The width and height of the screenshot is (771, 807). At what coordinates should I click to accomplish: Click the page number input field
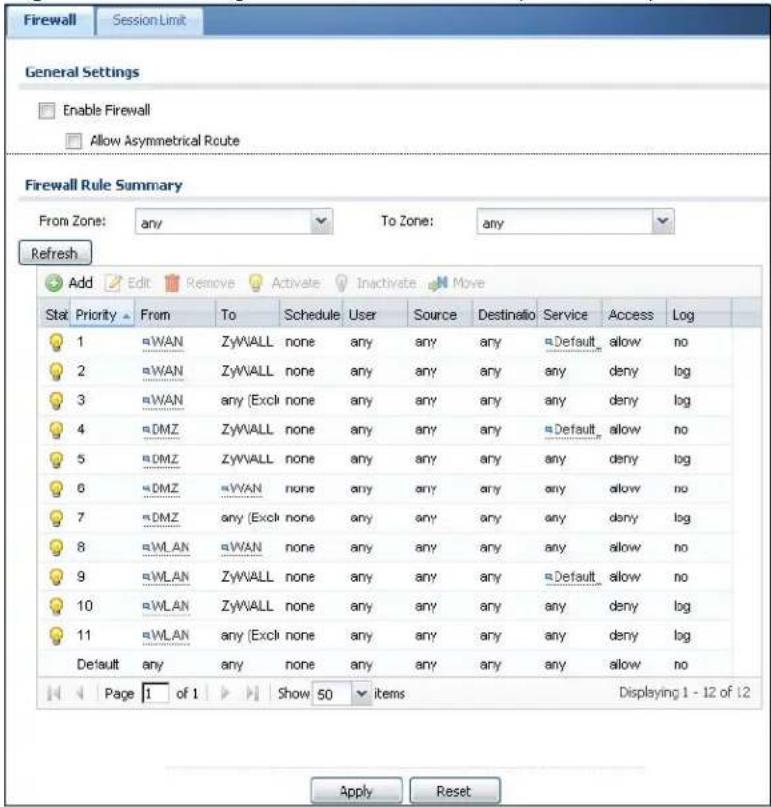point(155,693)
